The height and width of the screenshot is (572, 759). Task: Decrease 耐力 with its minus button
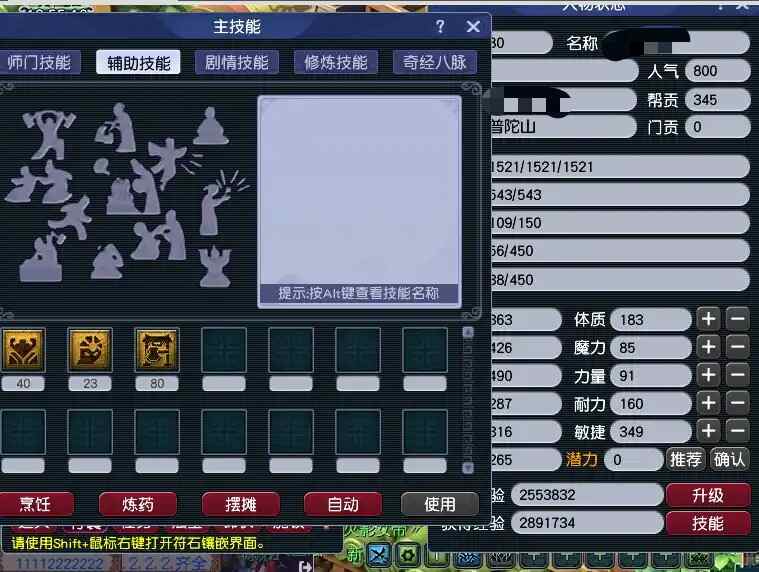737,403
